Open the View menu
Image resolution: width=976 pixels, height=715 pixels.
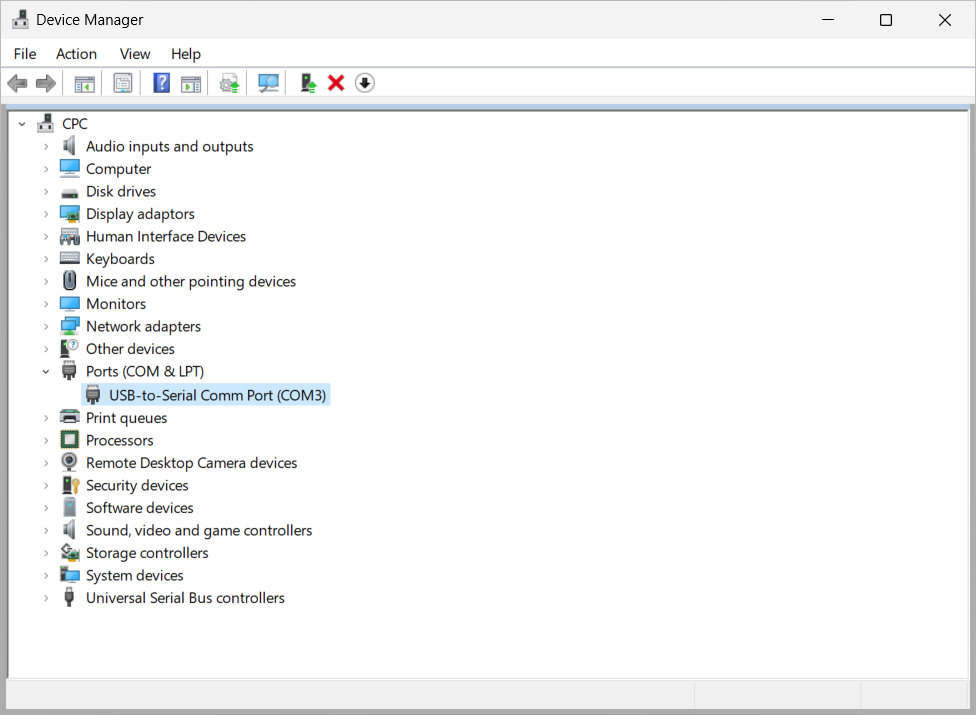(134, 54)
